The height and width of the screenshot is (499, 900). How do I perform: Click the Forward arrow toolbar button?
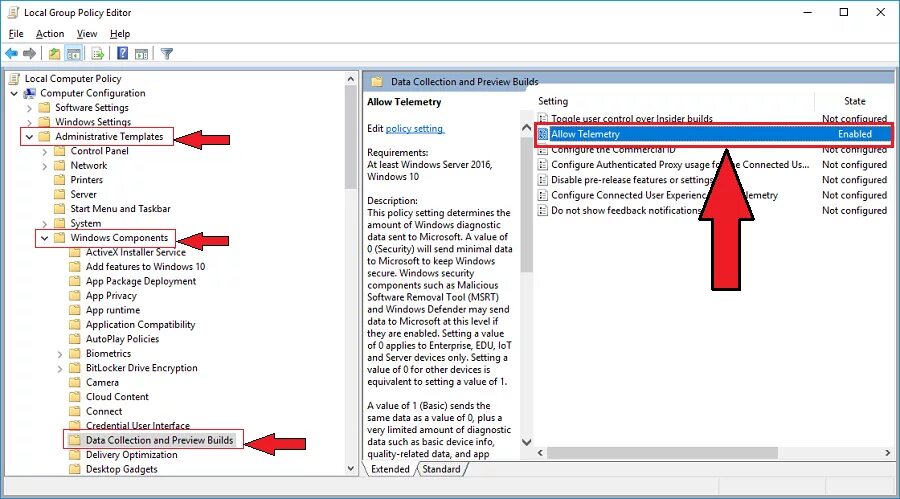click(x=29, y=54)
